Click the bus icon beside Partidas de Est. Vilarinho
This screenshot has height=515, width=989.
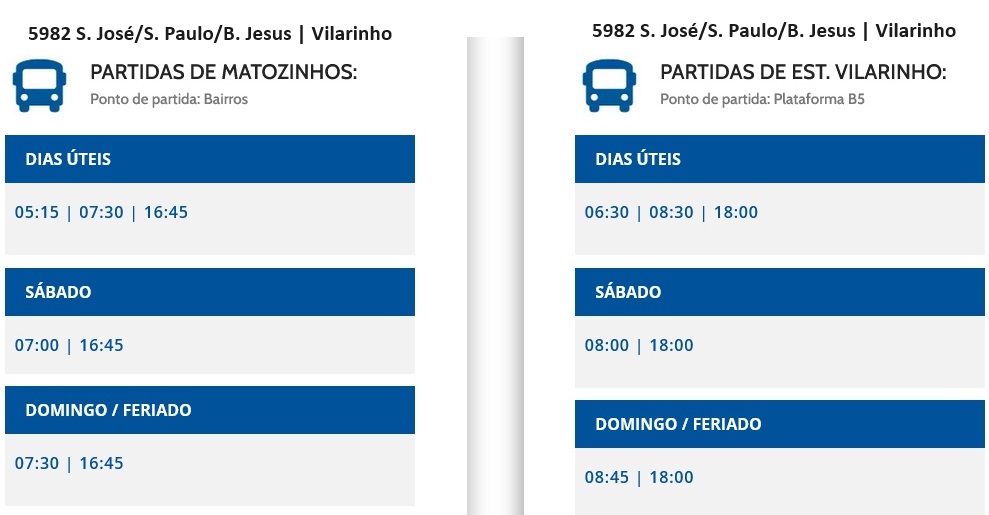tap(609, 86)
